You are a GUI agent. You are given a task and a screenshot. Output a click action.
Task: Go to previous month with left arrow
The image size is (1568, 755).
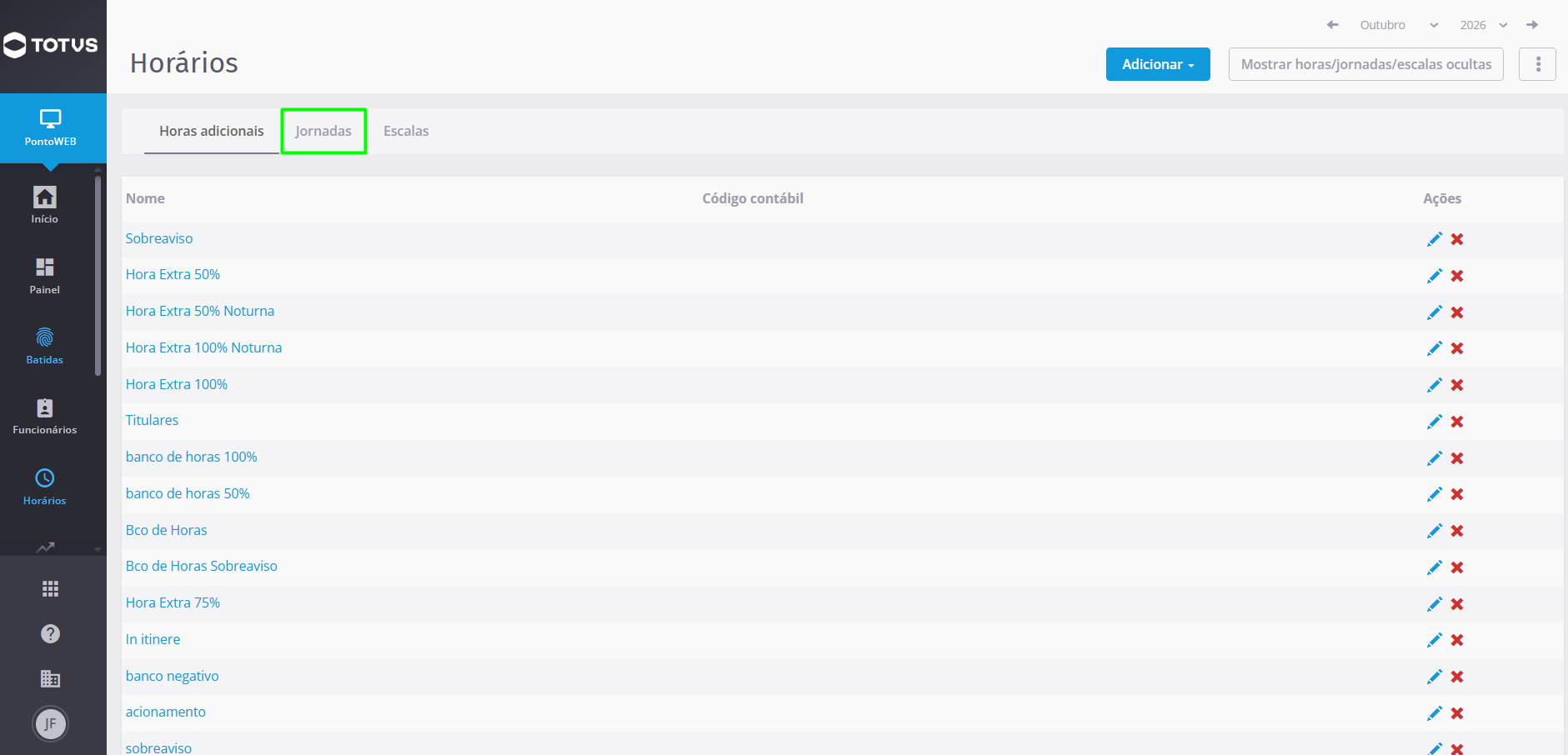point(1333,25)
